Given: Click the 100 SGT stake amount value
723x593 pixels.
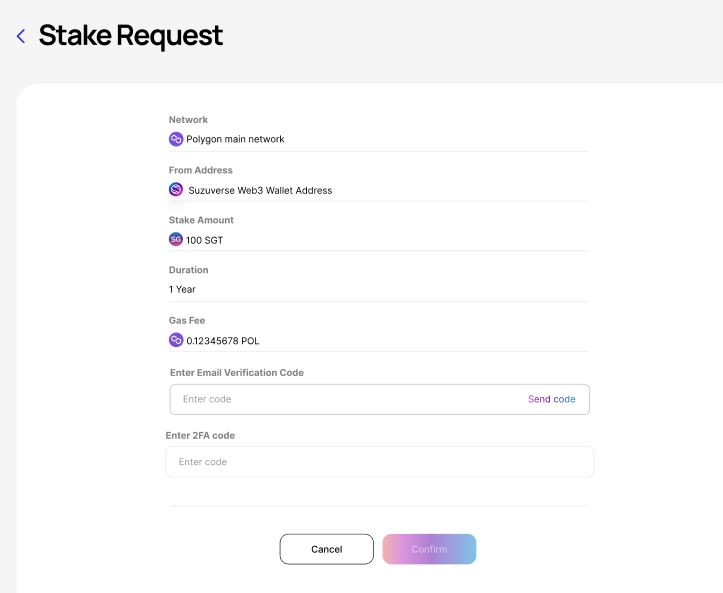Looking at the screenshot, I should click(x=204, y=240).
